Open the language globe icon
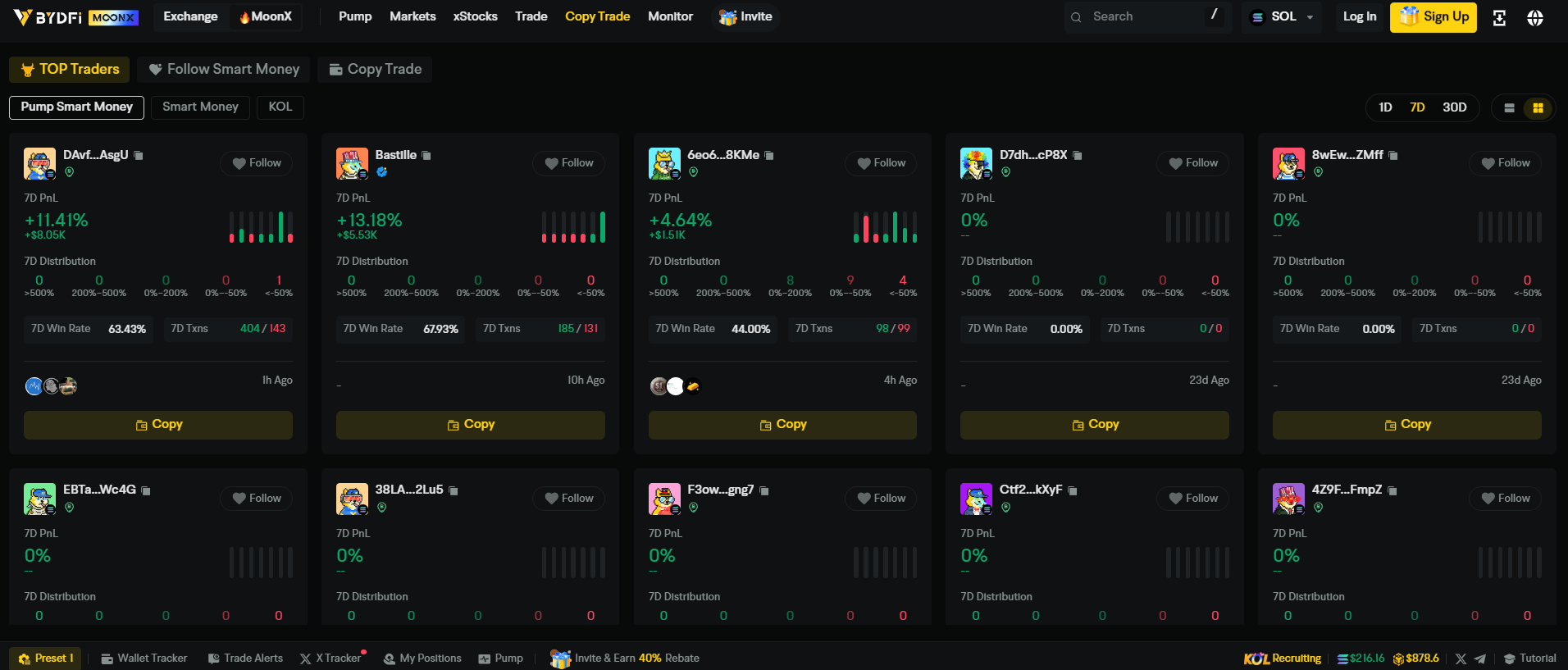 [1535, 17]
